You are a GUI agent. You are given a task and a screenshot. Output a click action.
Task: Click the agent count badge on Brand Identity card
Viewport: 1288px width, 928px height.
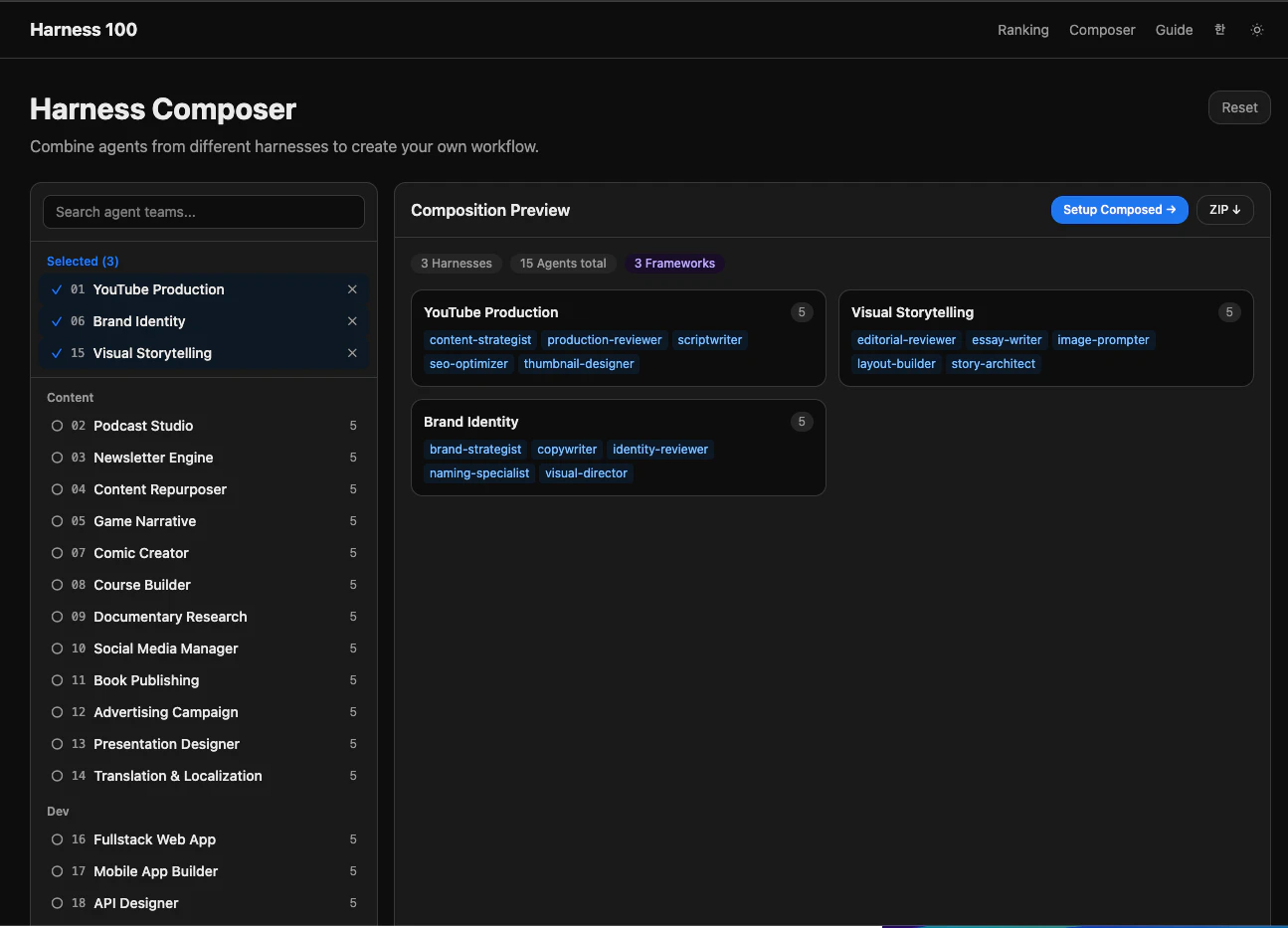click(x=802, y=422)
